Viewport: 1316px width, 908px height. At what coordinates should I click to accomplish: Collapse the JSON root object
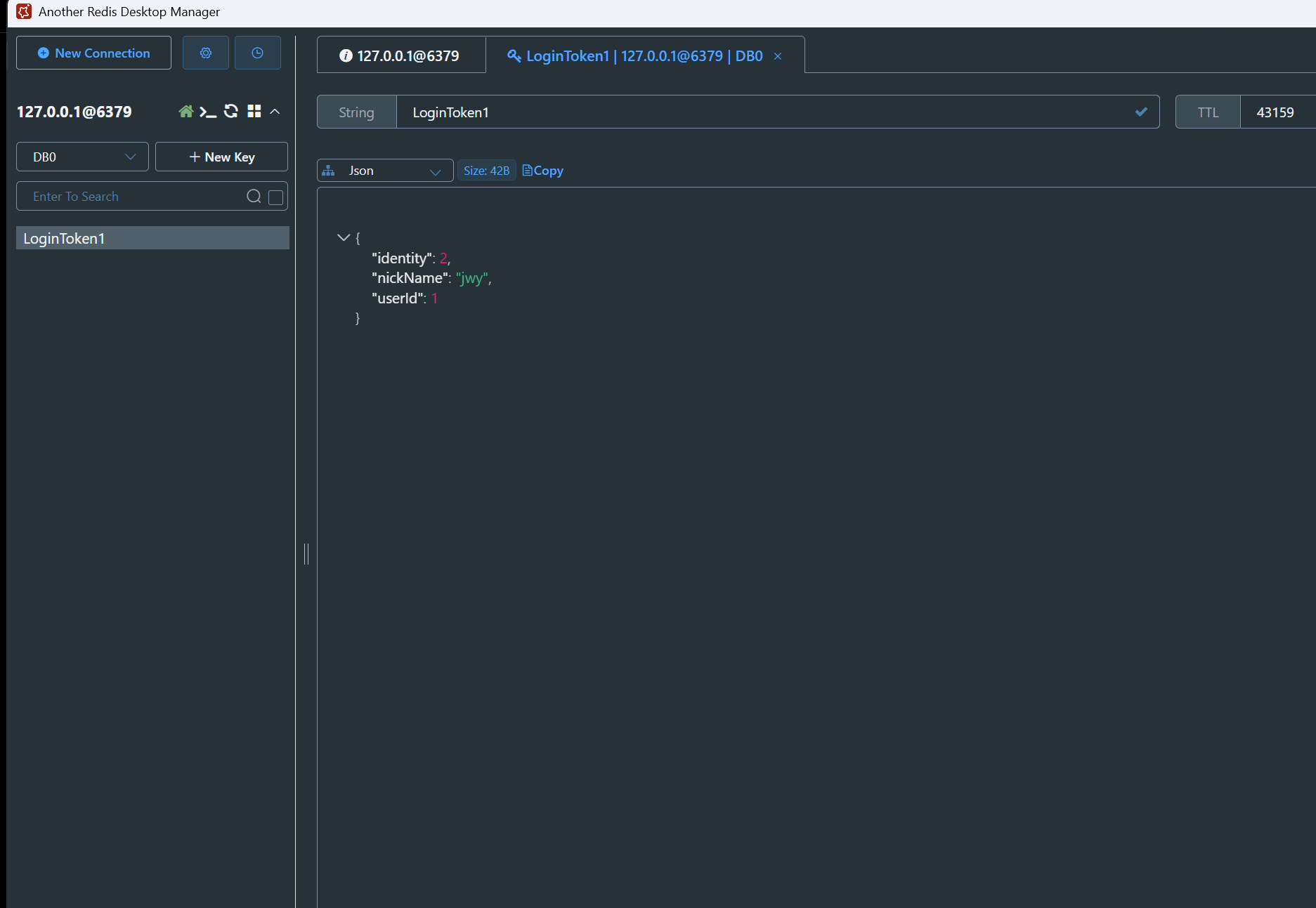click(x=344, y=237)
